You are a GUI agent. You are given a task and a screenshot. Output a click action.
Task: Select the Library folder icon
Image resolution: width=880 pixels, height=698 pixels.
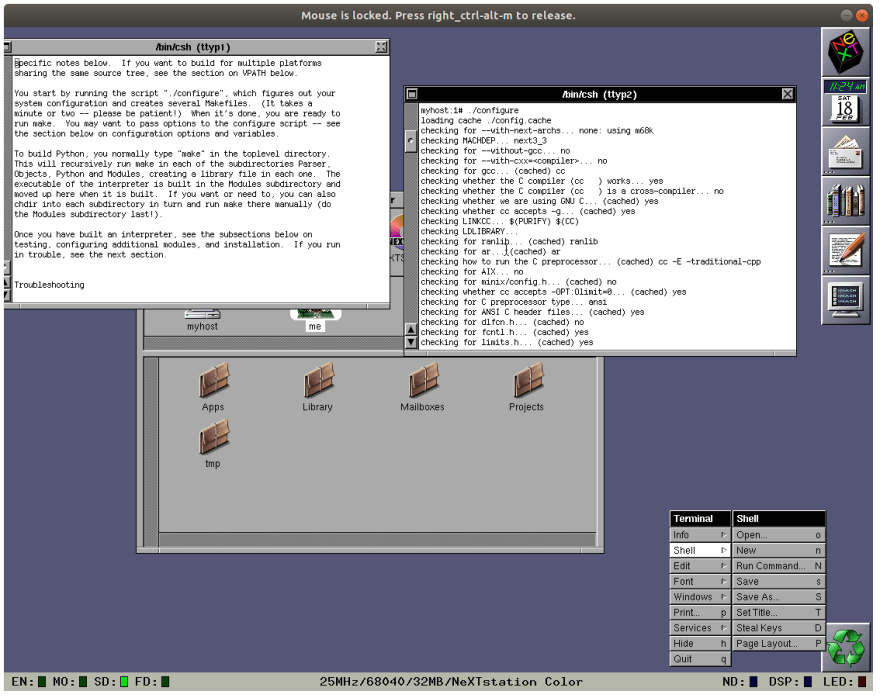318,387
